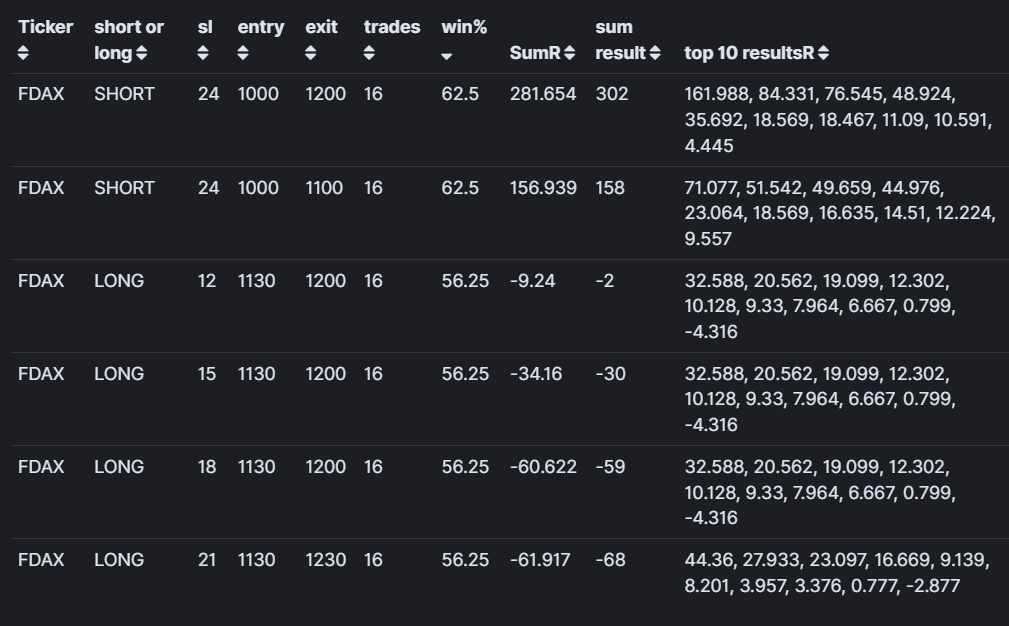This screenshot has width=1009, height=626.
Task: Select first FDAX SHORT row with exit 1200
Action: point(510,120)
